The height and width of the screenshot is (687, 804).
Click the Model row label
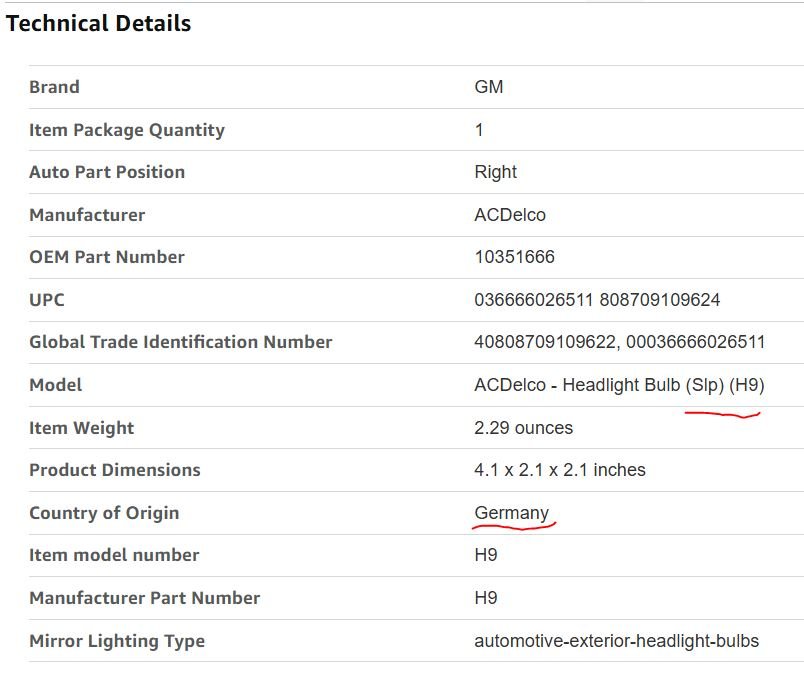[55, 385]
